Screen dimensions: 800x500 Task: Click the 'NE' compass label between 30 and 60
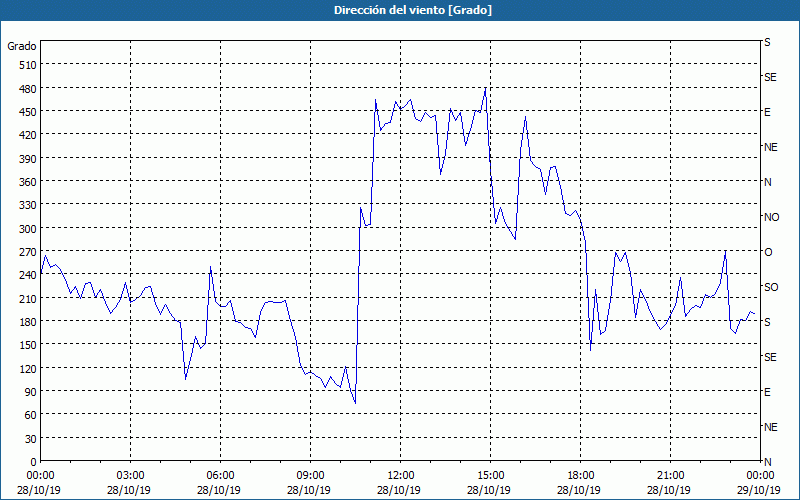[x=771, y=427]
